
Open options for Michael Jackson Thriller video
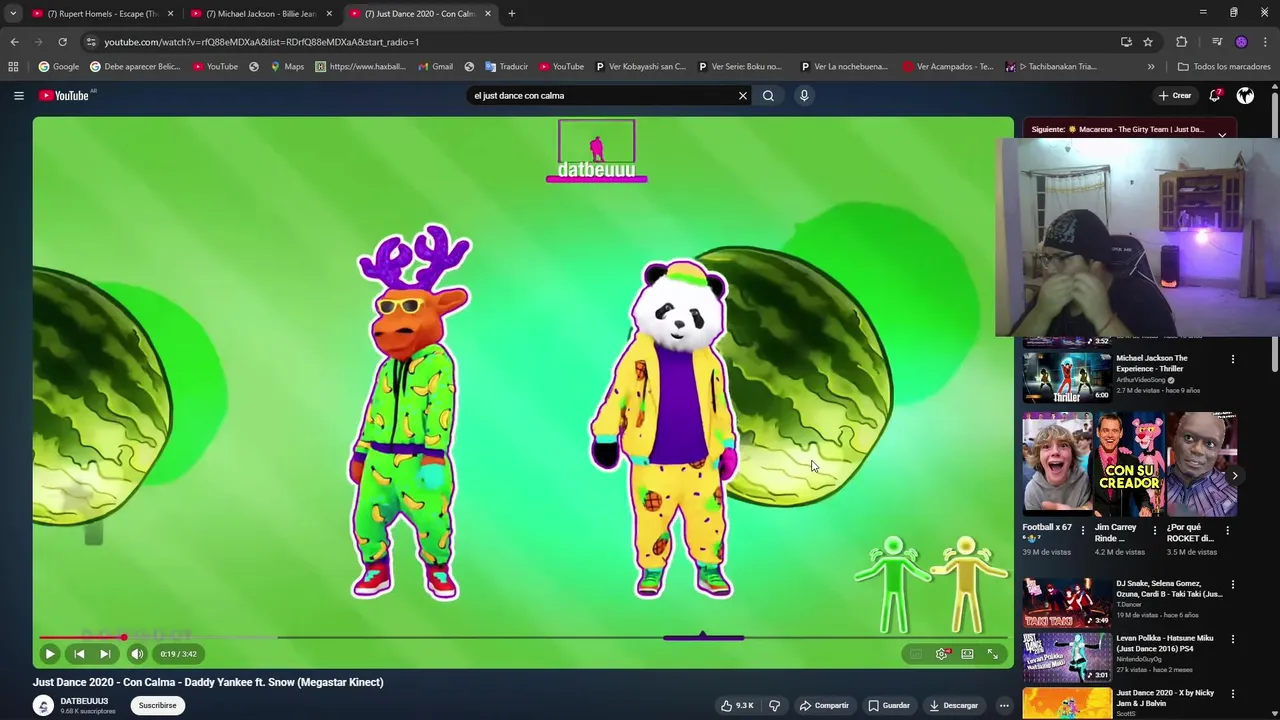pyautogui.click(x=1232, y=359)
